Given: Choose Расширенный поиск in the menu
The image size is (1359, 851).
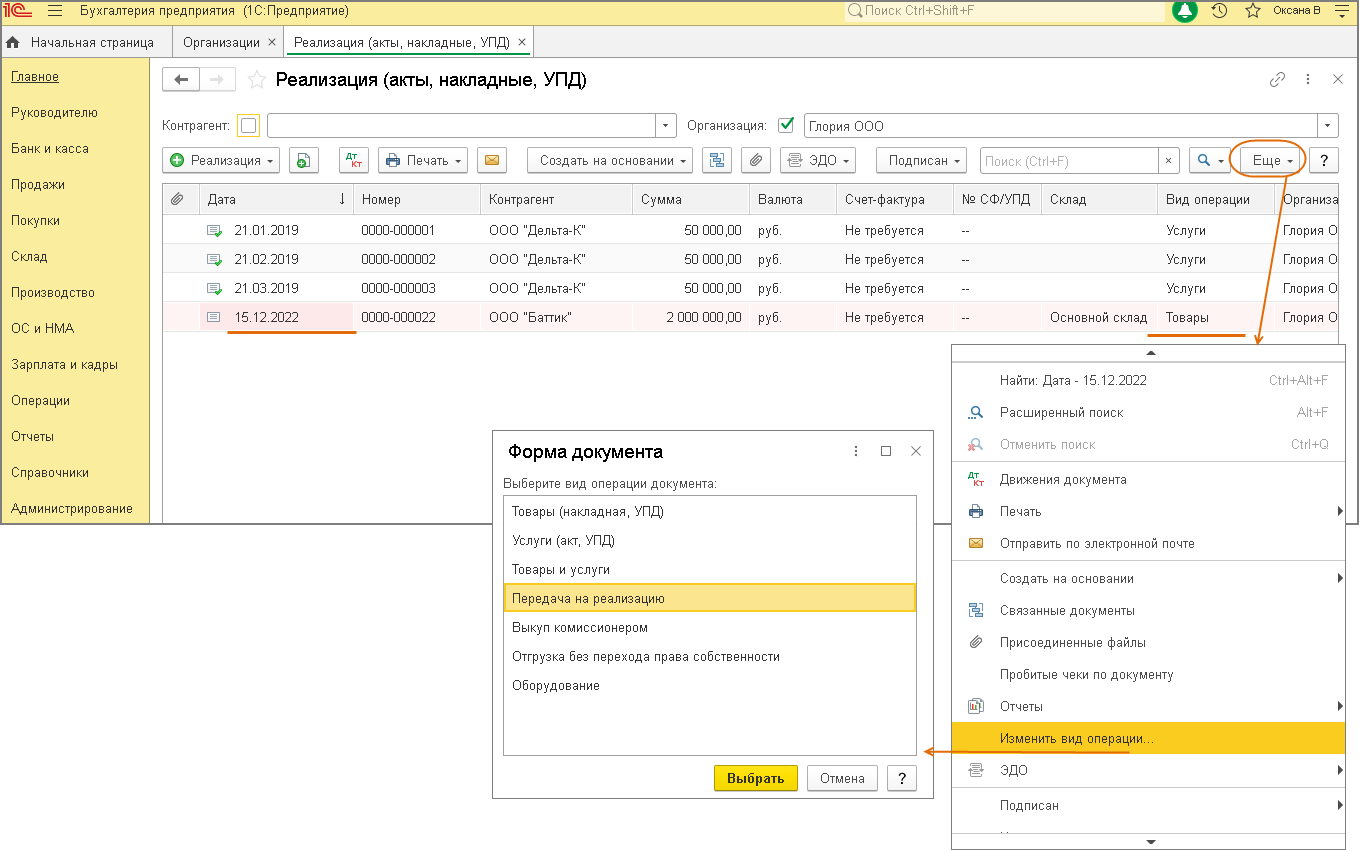Looking at the screenshot, I should pos(1148,412).
